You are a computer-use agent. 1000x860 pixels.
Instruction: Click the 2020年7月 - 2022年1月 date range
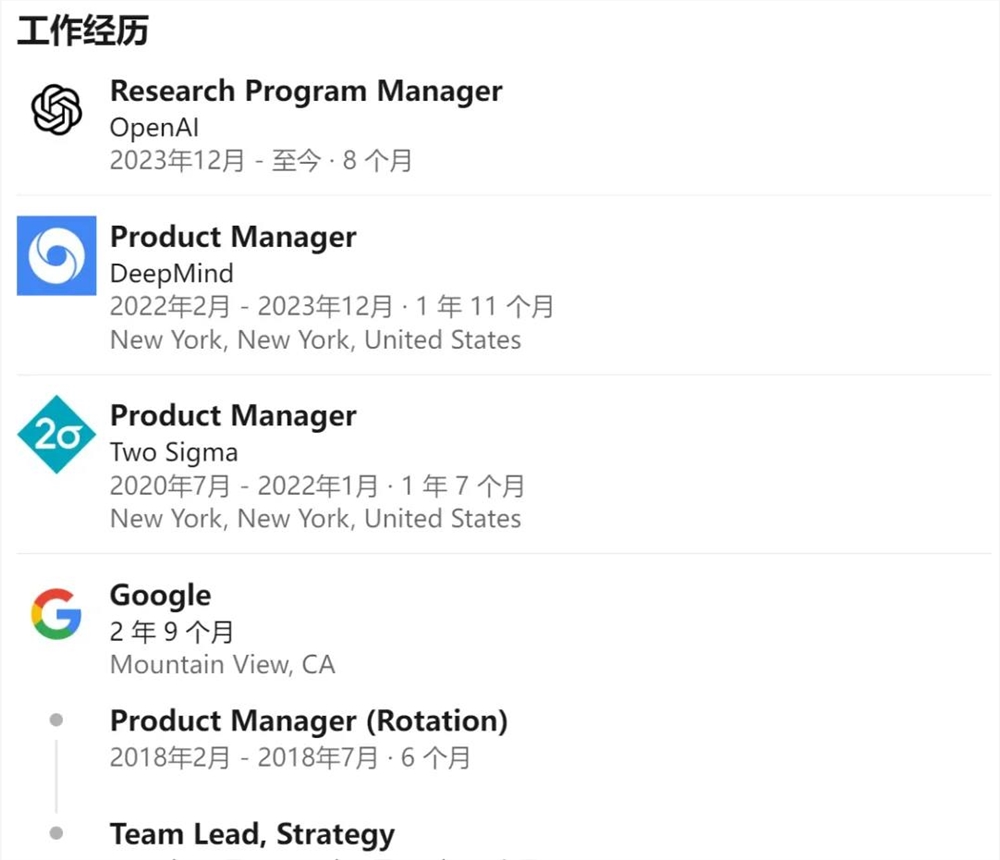(244, 486)
